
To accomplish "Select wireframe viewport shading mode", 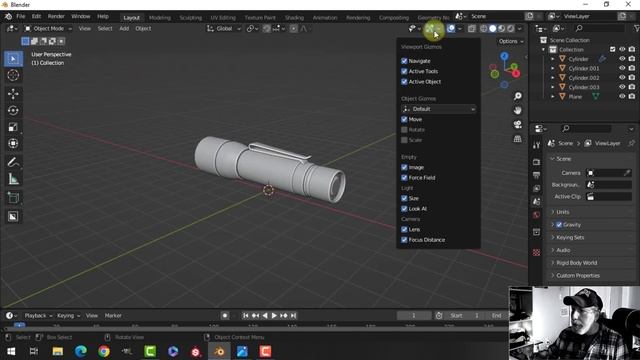I will [484, 29].
